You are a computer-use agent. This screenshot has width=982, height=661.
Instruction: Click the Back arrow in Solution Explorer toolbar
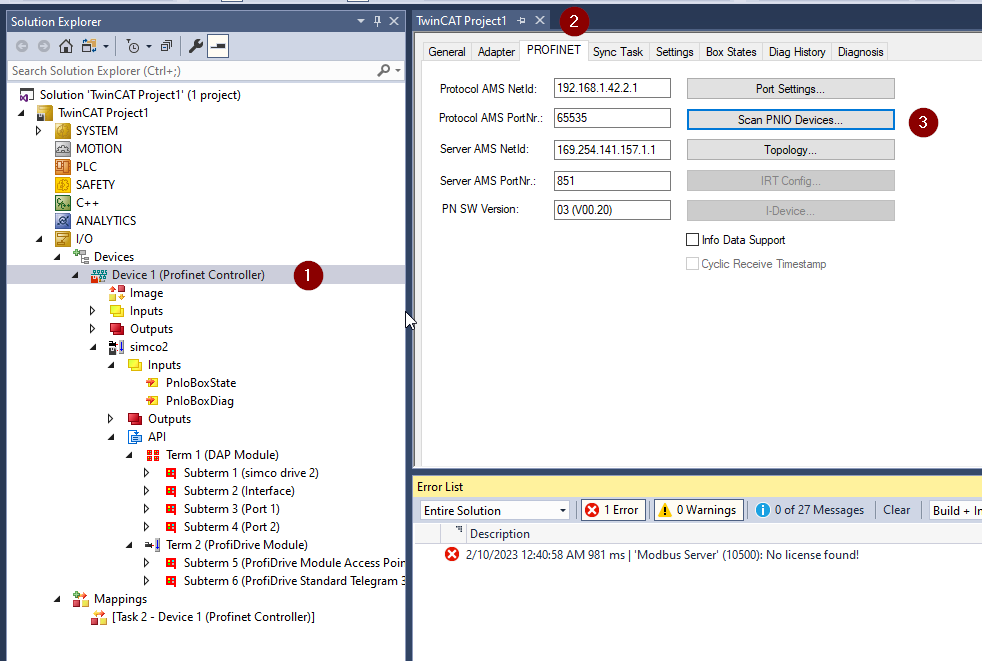[22, 46]
